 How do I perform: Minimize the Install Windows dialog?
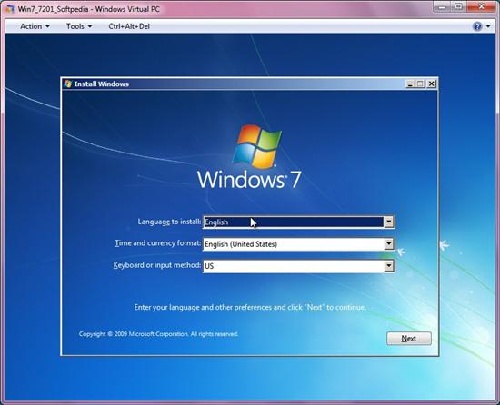pos(410,84)
